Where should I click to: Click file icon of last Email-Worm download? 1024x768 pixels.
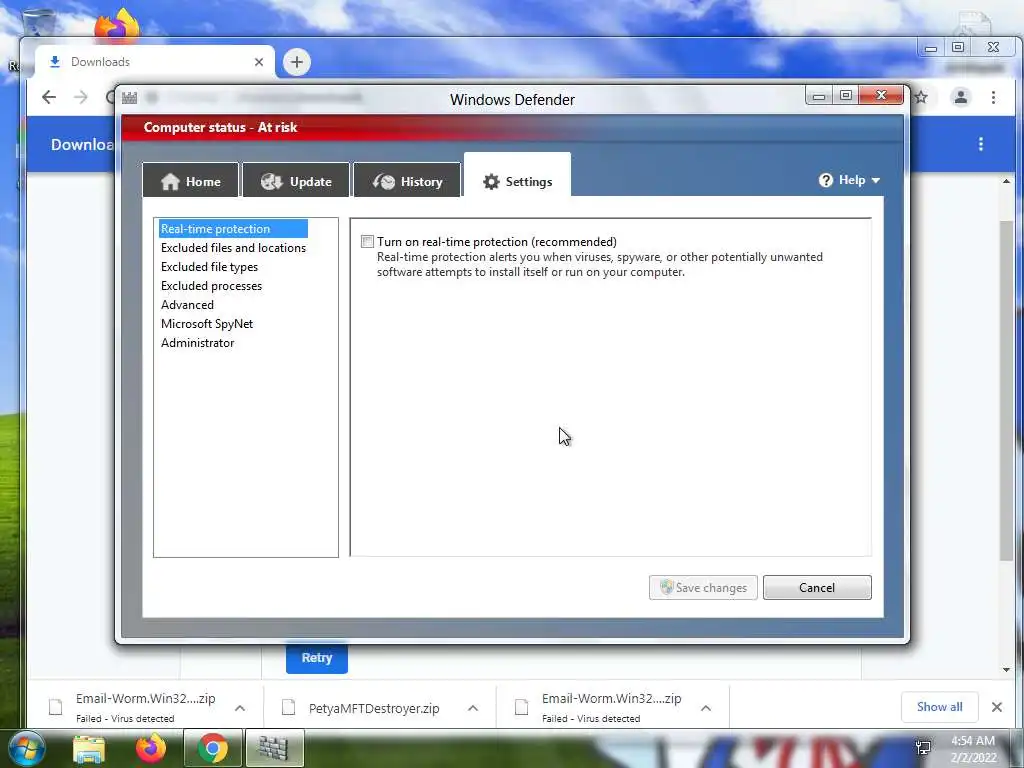pos(522,707)
